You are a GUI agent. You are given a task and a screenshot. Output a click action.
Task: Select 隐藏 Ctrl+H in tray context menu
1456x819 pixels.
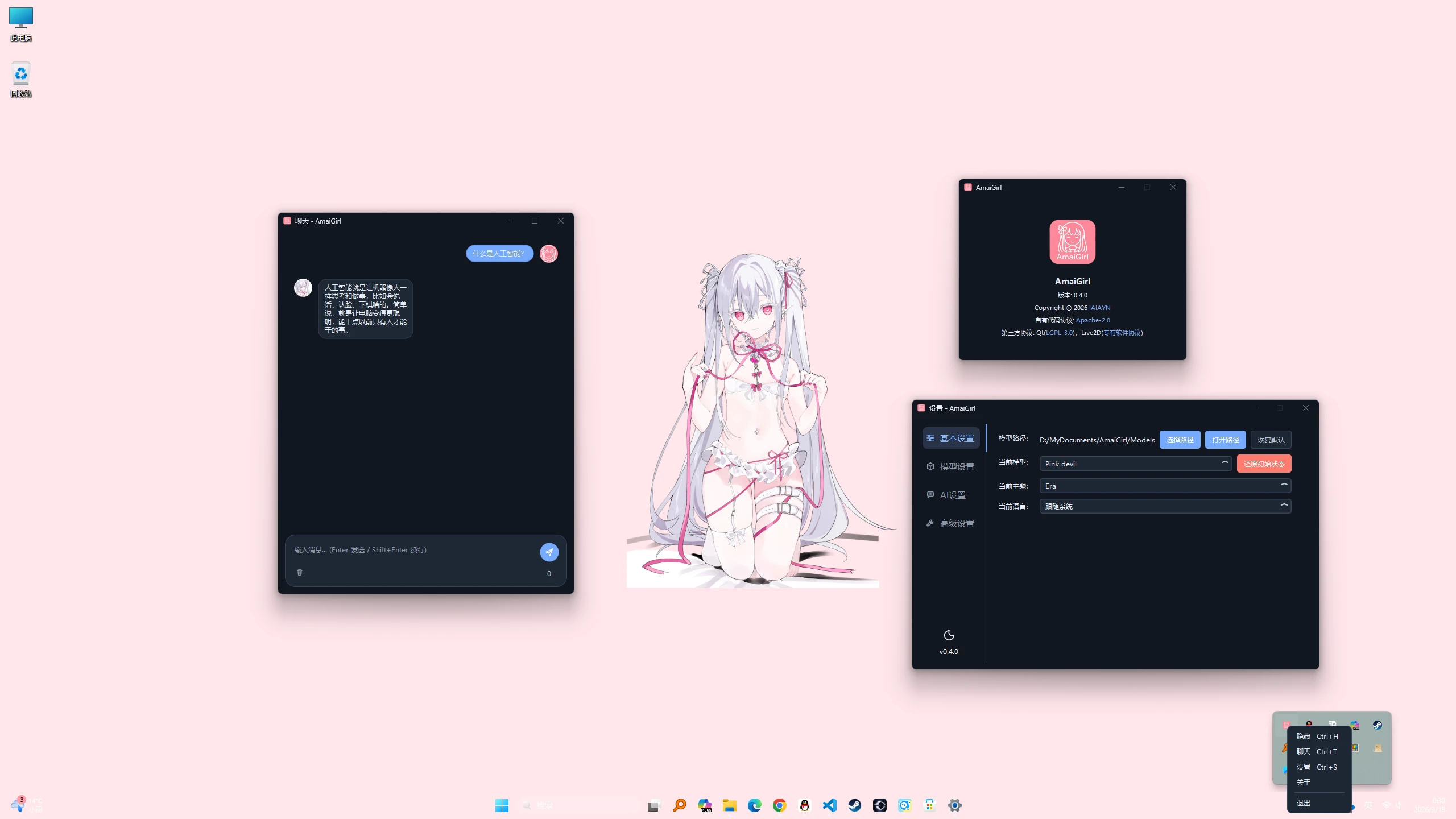coord(1319,736)
